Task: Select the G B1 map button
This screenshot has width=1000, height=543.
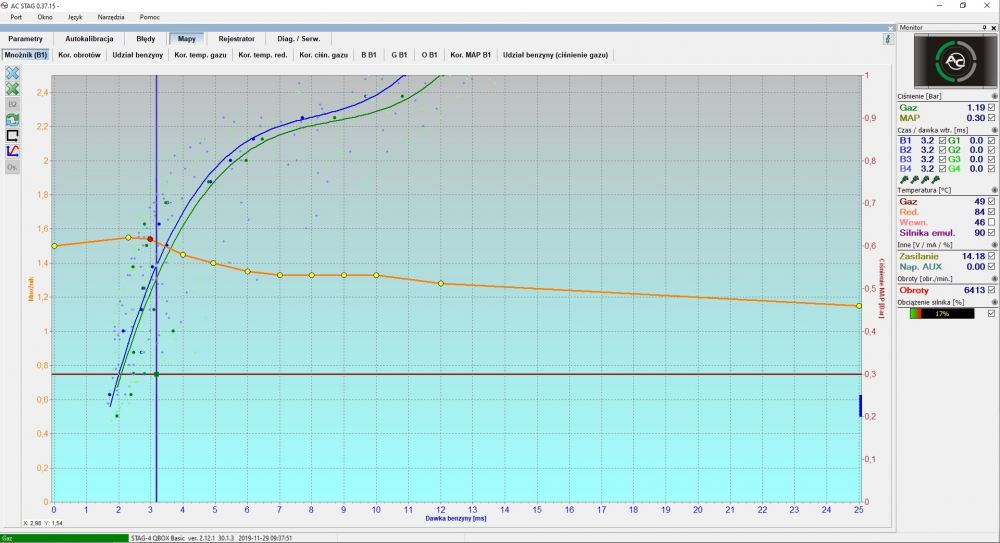Action: coord(399,55)
